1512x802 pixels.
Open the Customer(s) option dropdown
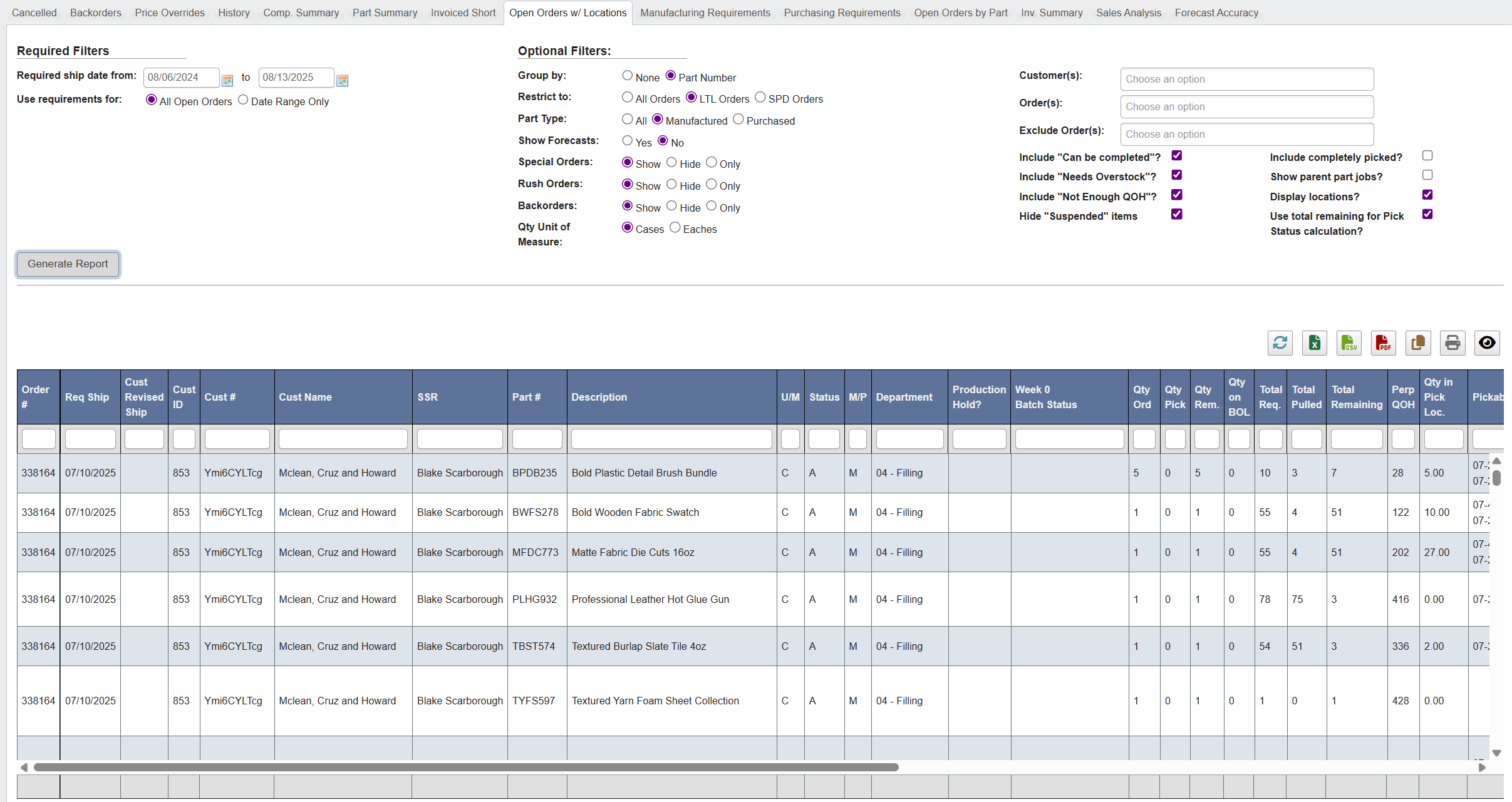pyautogui.click(x=1246, y=79)
